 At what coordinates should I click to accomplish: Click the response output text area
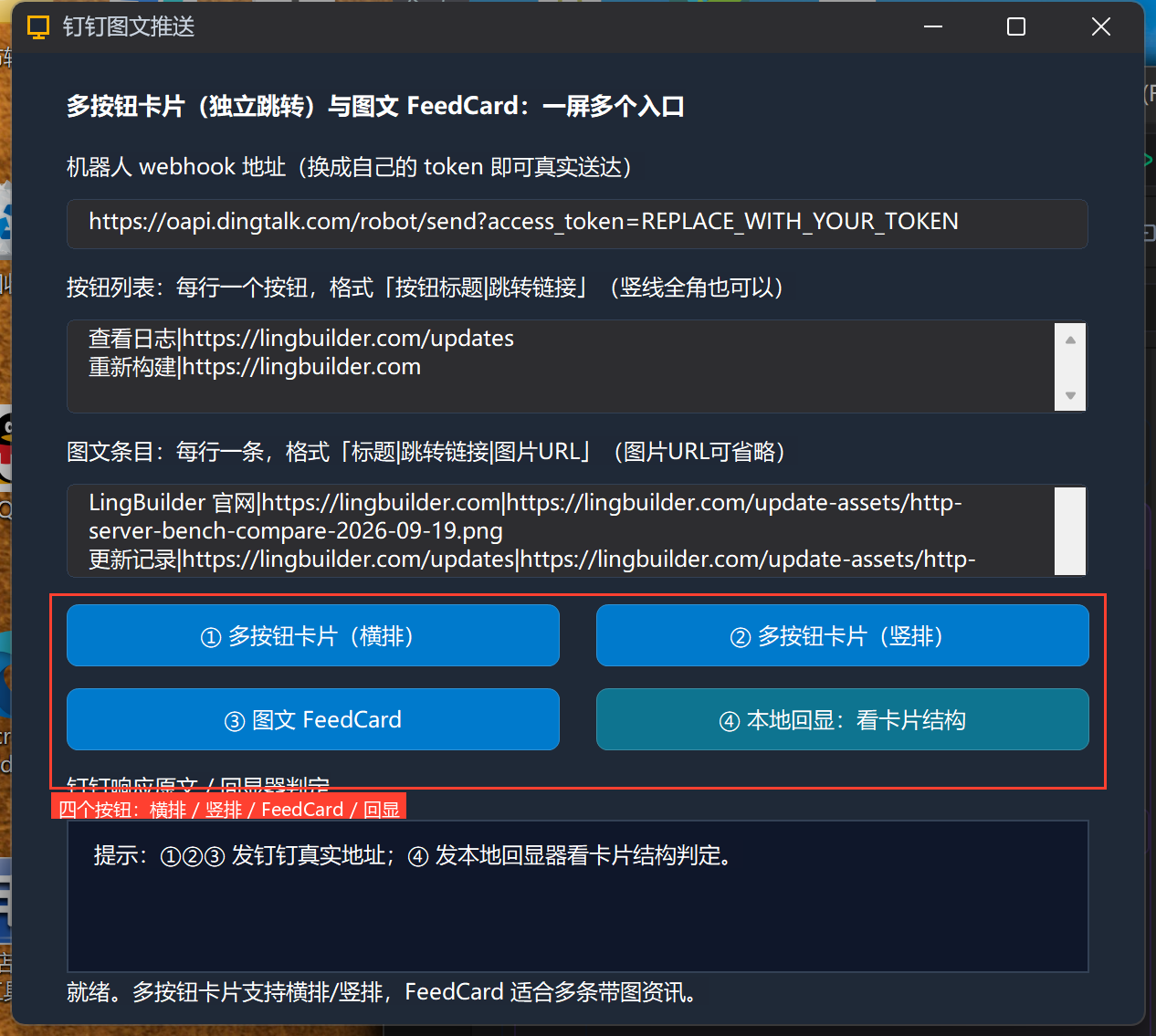pyautogui.click(x=578, y=896)
